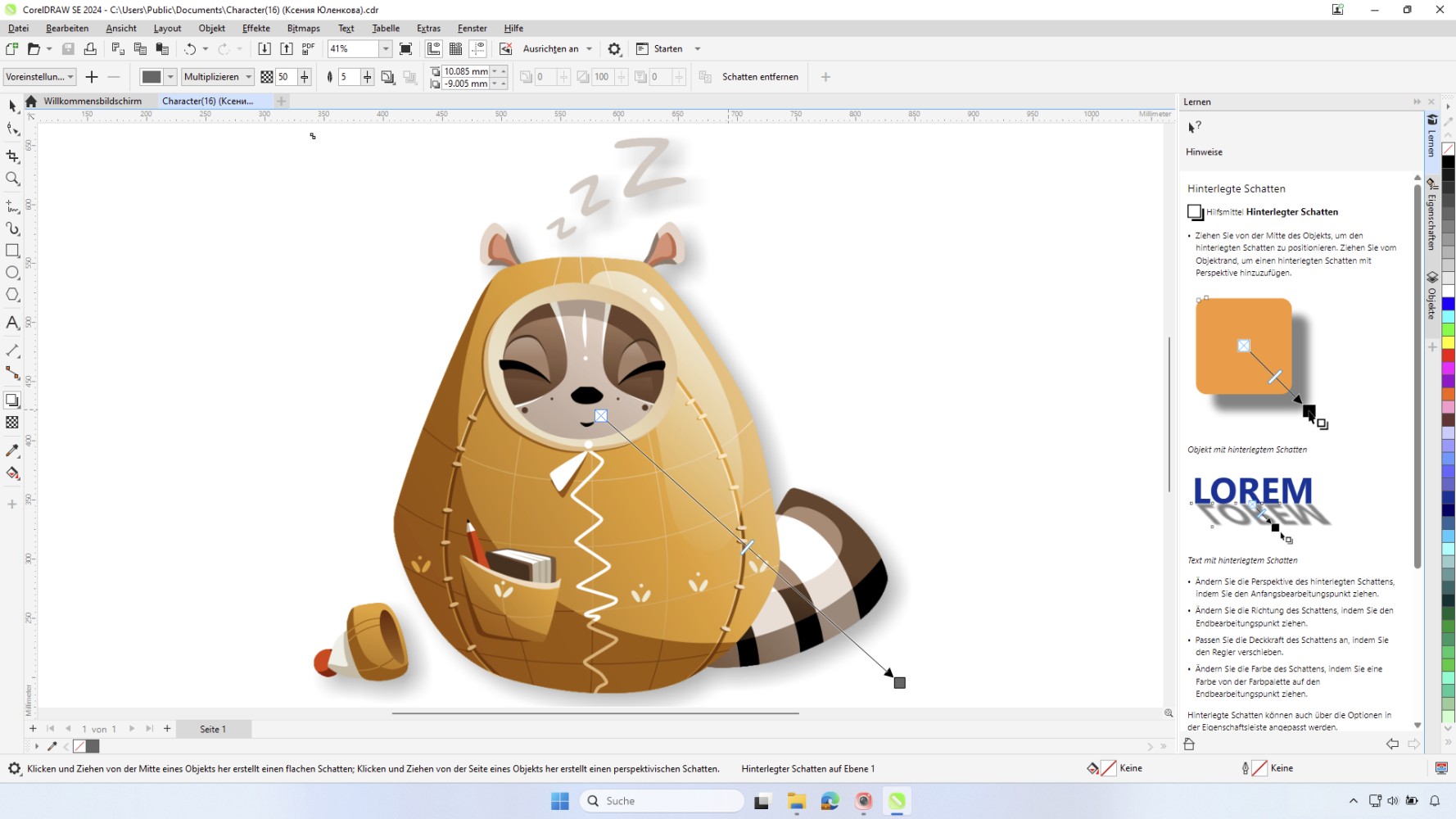Toggle full-screen preview mode

[406, 48]
